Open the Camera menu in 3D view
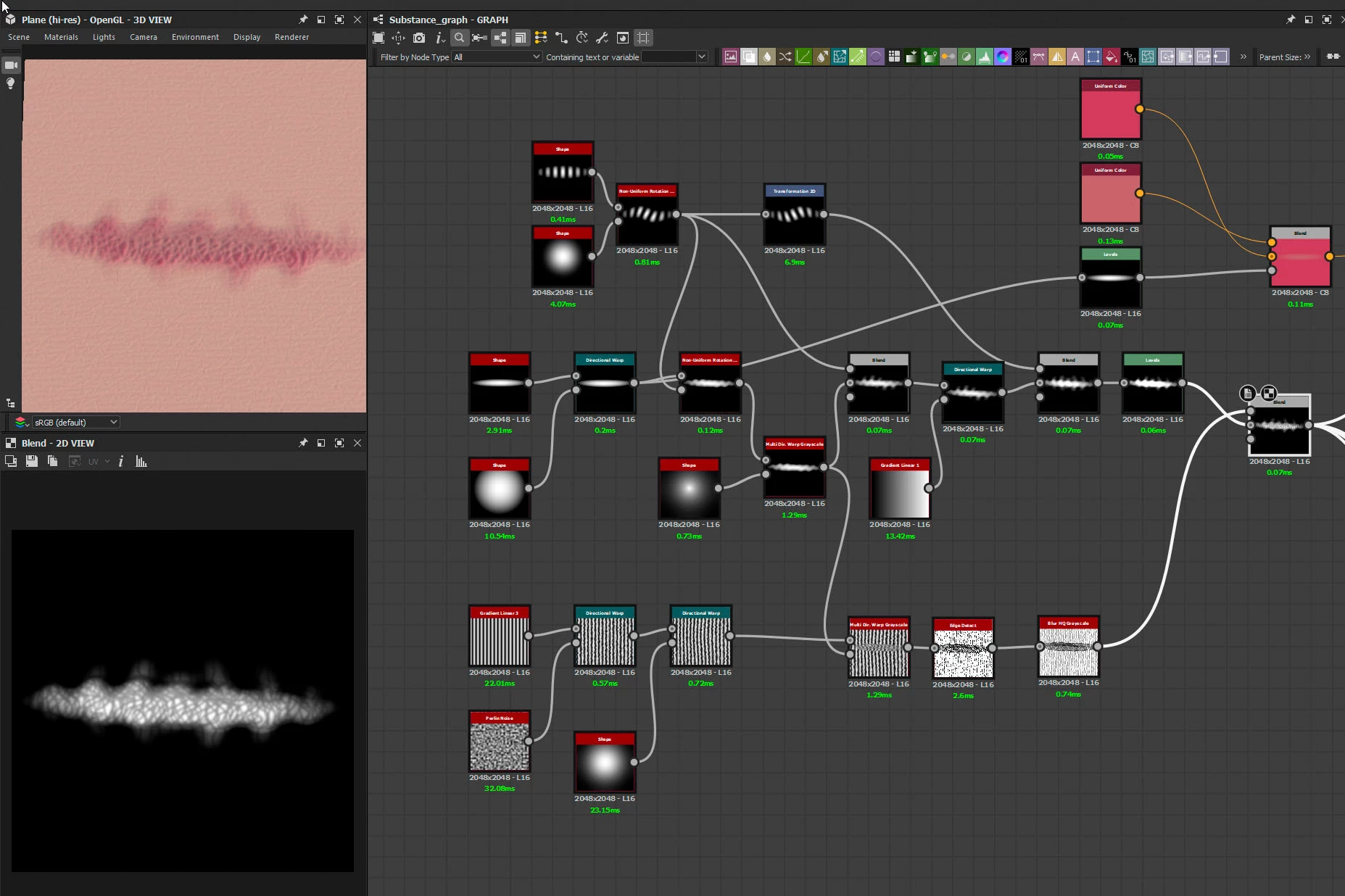Screen dimensions: 1345x896 (144, 37)
